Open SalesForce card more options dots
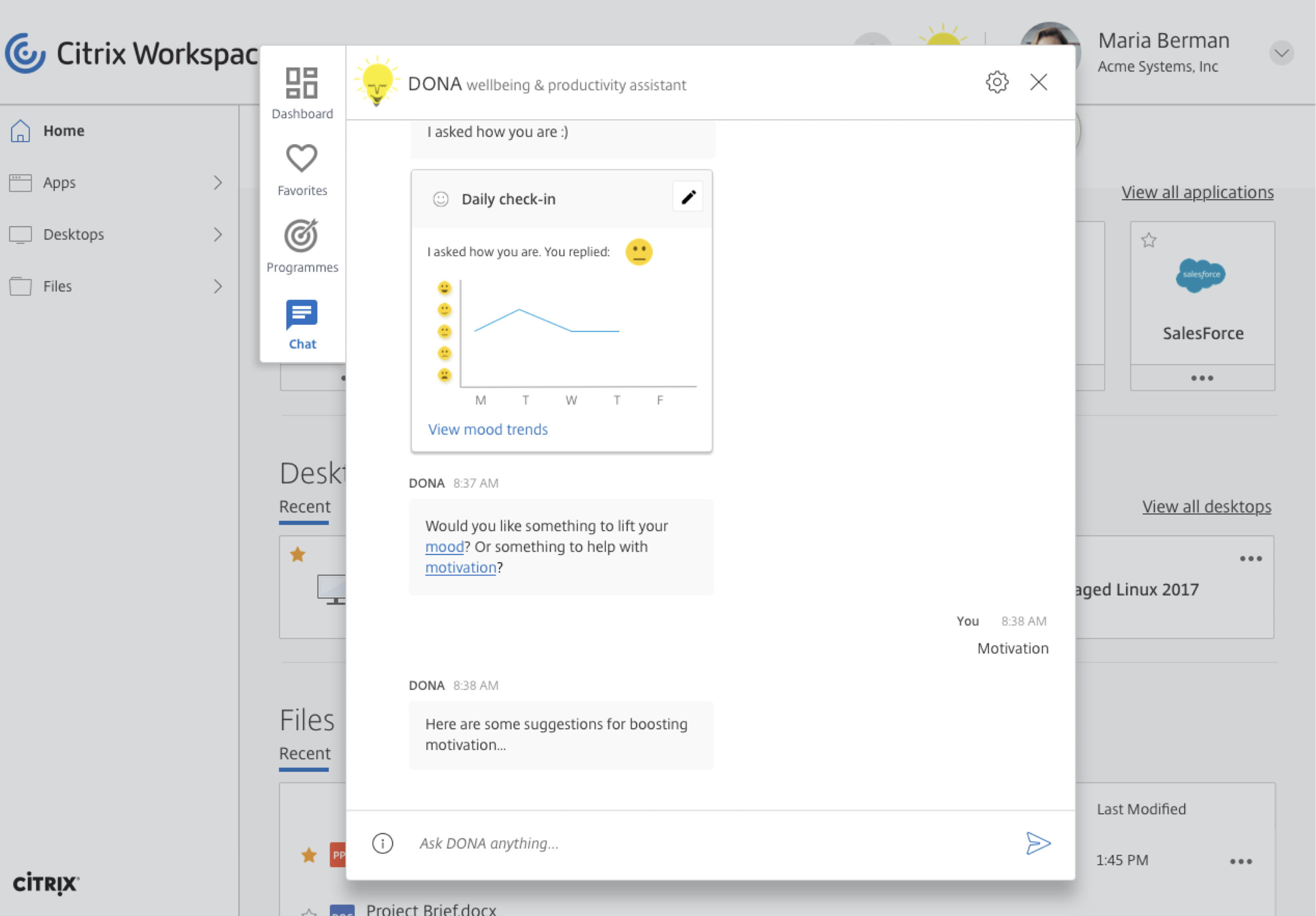This screenshot has height=916, width=1316. [1202, 378]
